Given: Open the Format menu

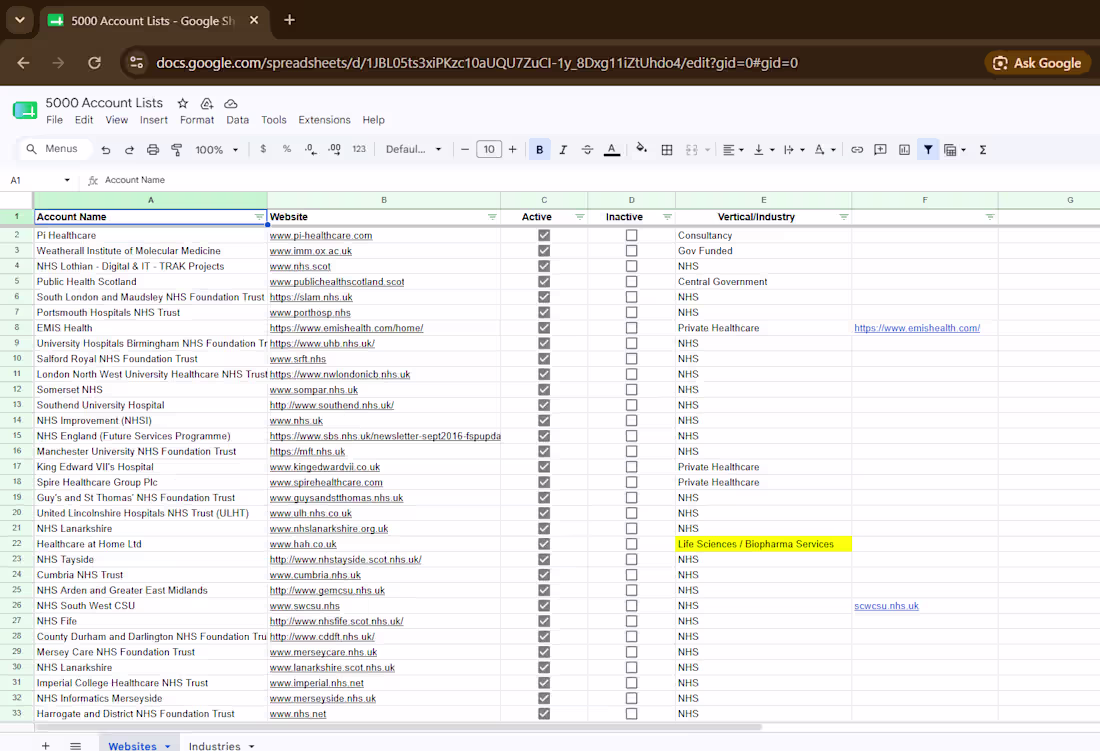Looking at the screenshot, I should [x=197, y=120].
